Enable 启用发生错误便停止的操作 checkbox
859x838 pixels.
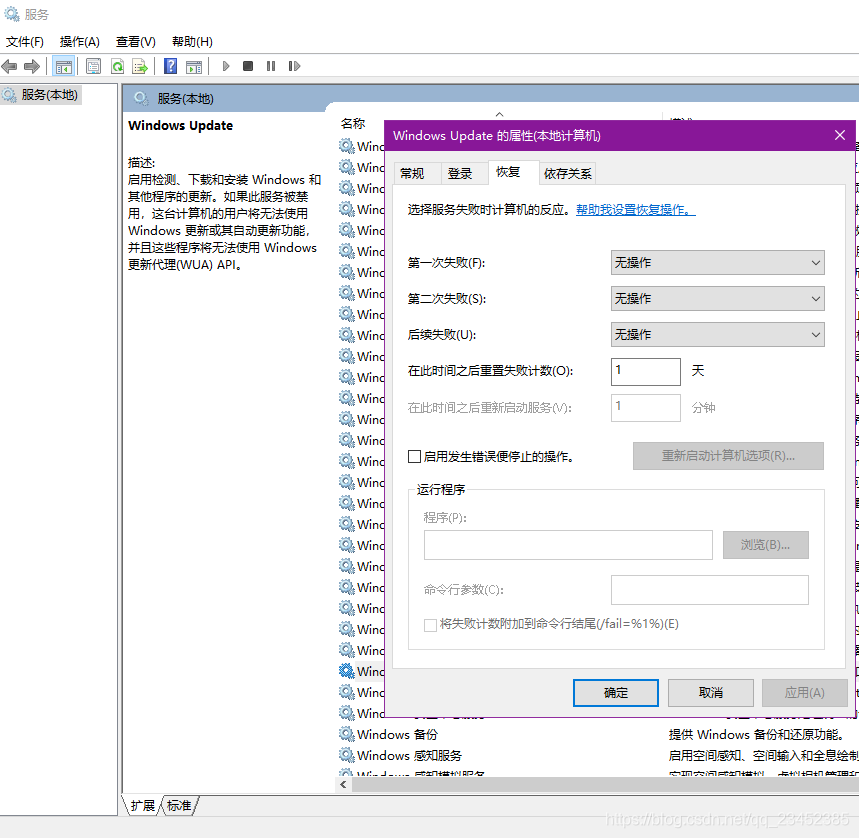[415, 456]
